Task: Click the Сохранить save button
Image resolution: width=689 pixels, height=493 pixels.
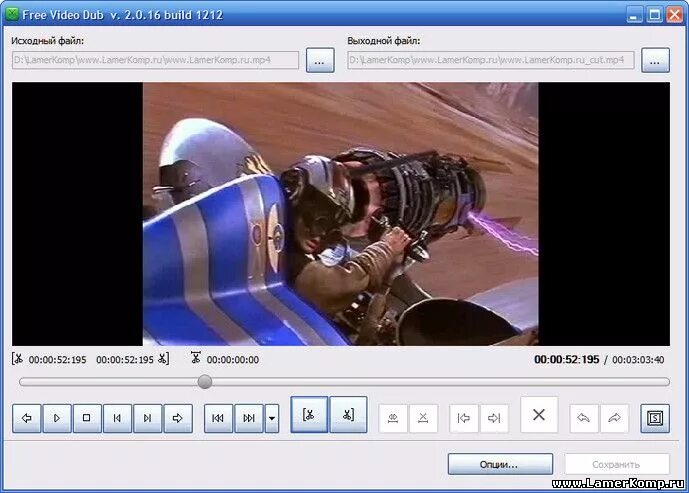Action: [x=617, y=464]
